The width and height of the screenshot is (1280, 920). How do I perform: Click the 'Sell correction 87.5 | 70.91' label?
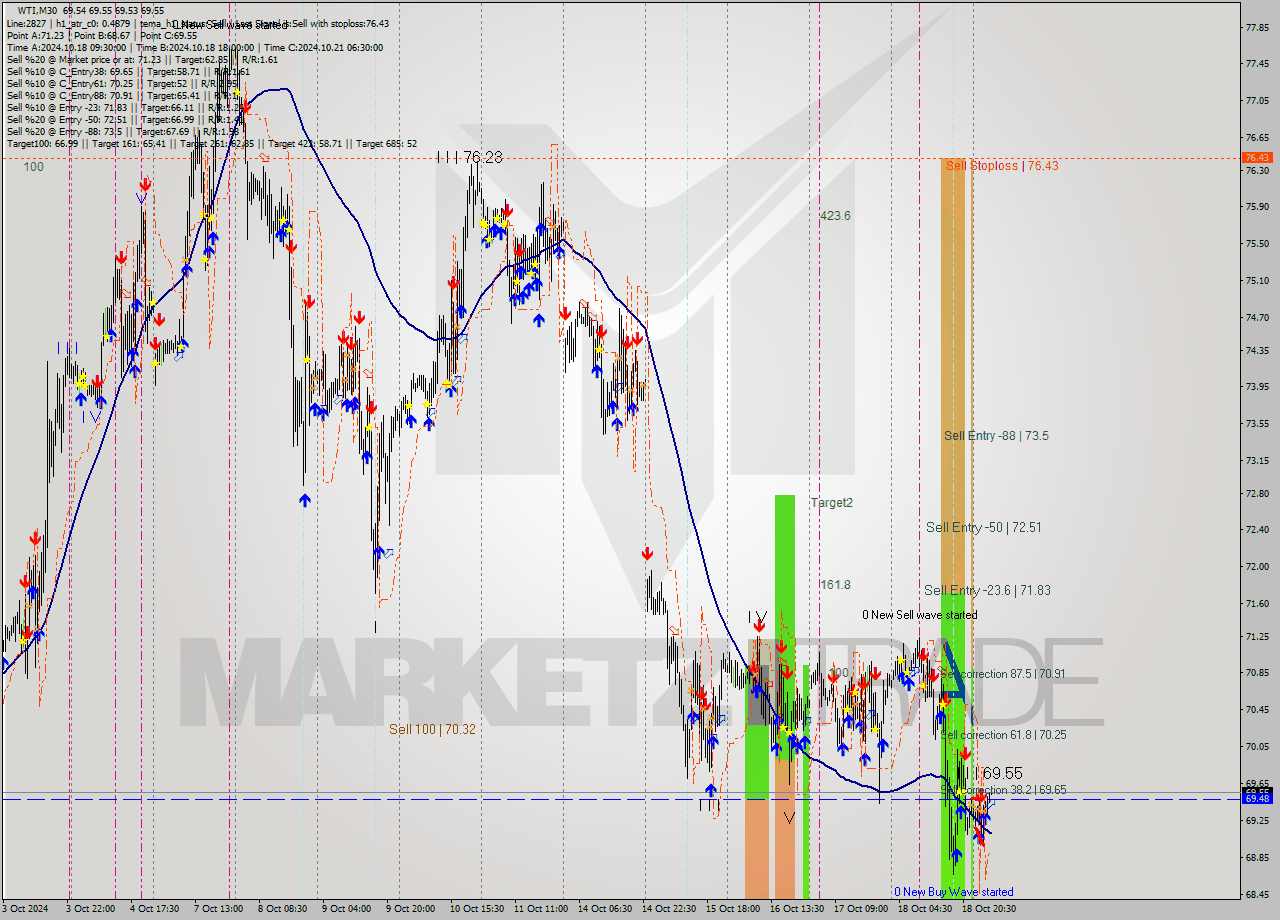(x=1001, y=674)
